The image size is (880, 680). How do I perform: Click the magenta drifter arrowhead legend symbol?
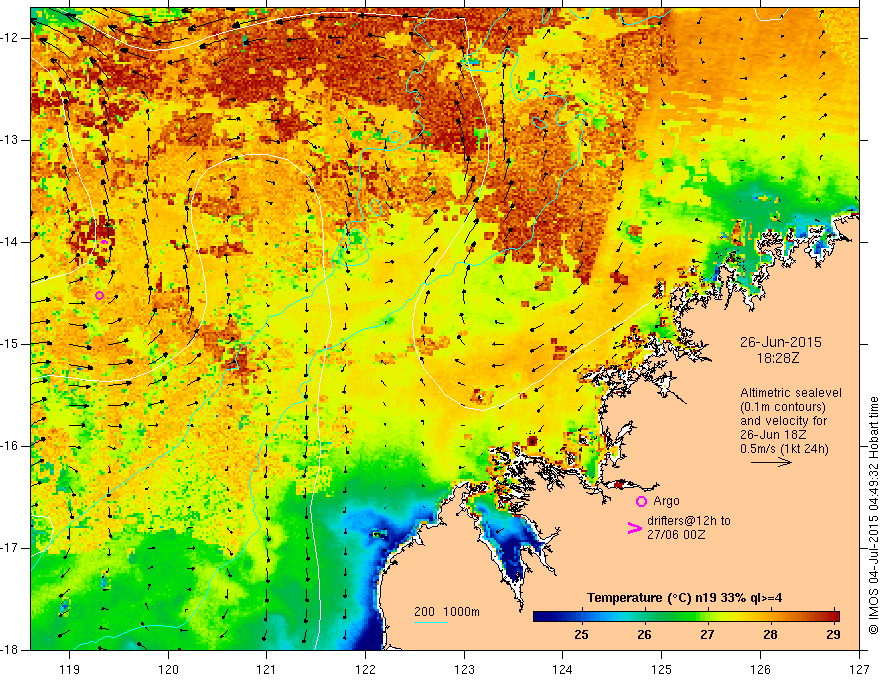tap(635, 527)
